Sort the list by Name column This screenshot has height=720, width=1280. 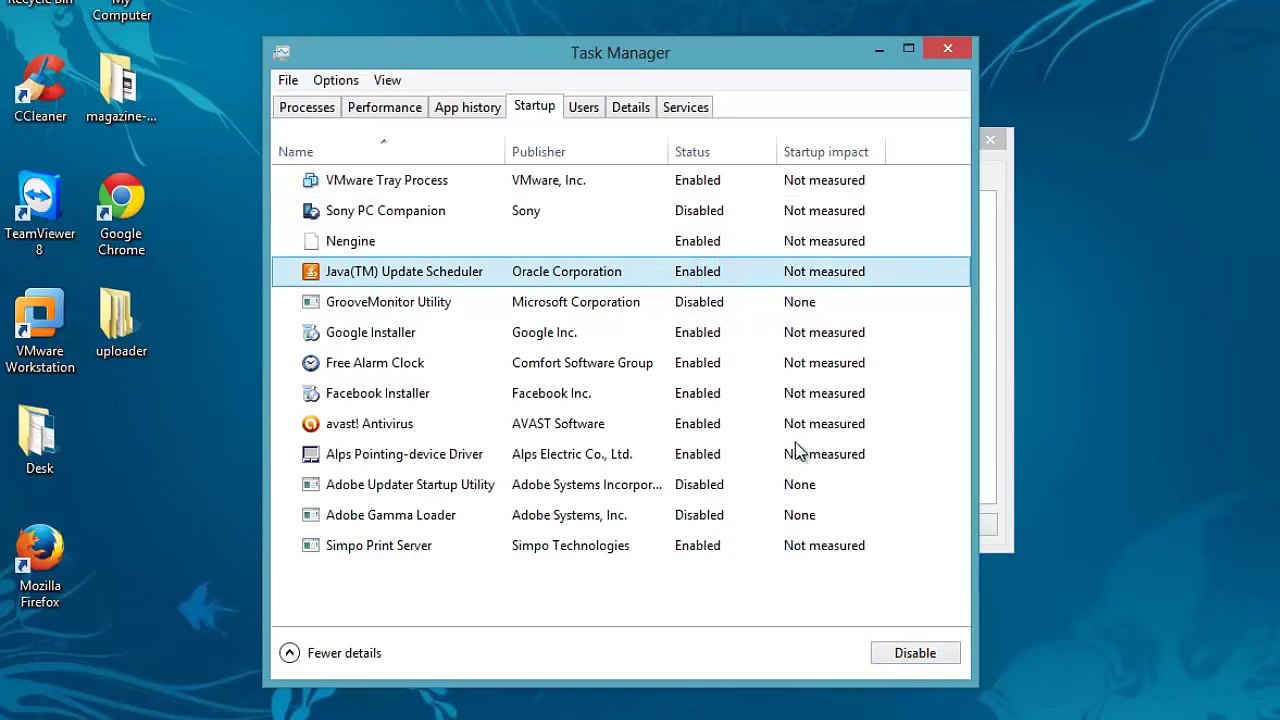click(388, 151)
